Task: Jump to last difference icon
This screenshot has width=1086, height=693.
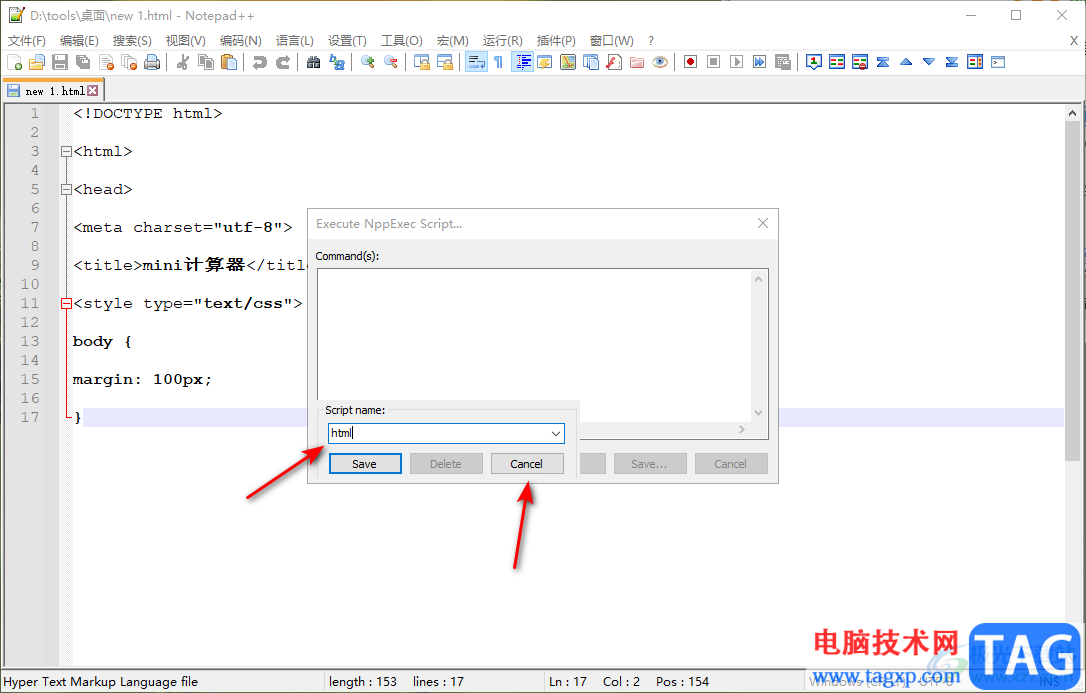Action: [952, 62]
